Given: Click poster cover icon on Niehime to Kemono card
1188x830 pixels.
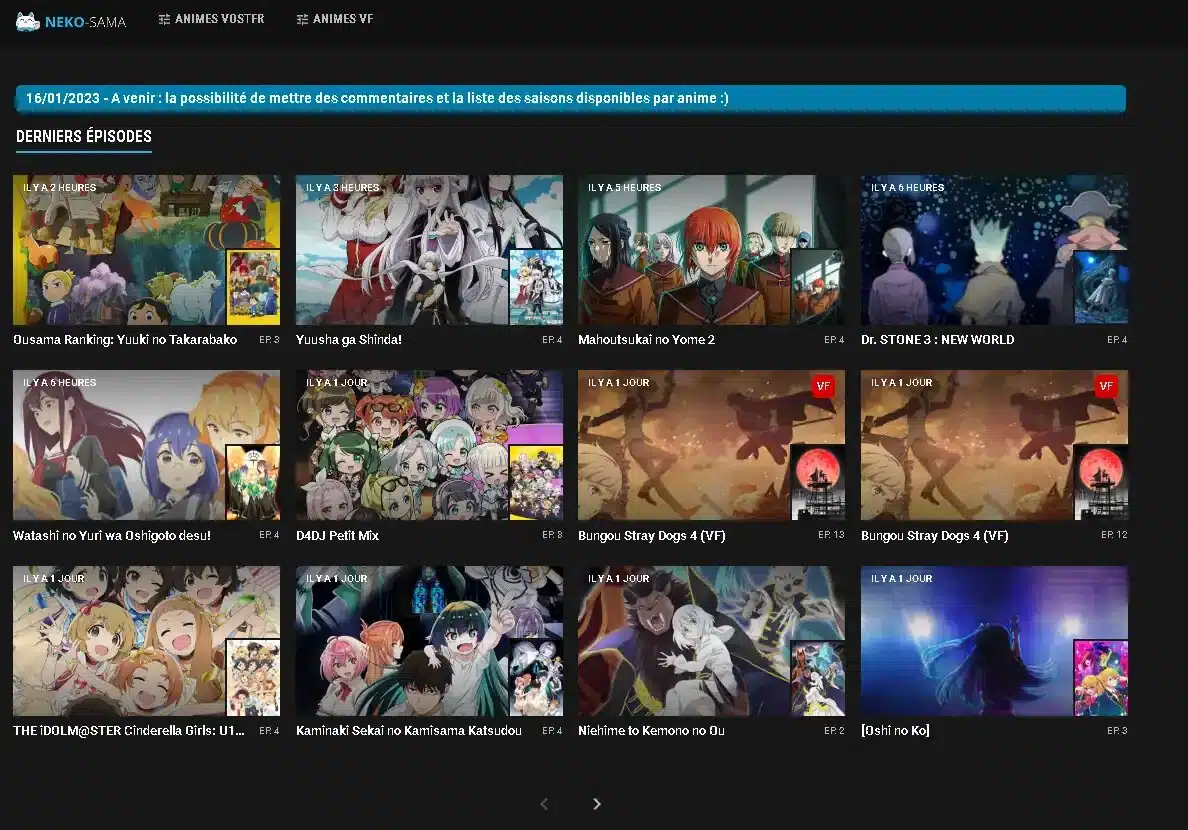Looking at the screenshot, I should pyautogui.click(x=818, y=678).
